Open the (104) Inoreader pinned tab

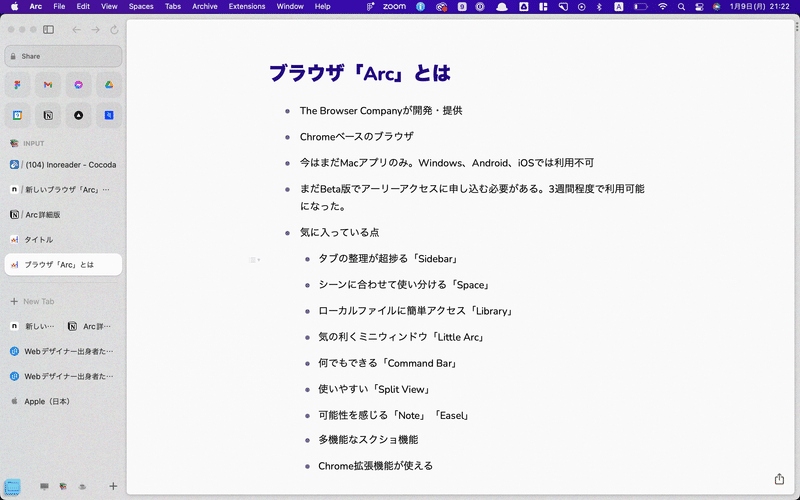[63, 165]
